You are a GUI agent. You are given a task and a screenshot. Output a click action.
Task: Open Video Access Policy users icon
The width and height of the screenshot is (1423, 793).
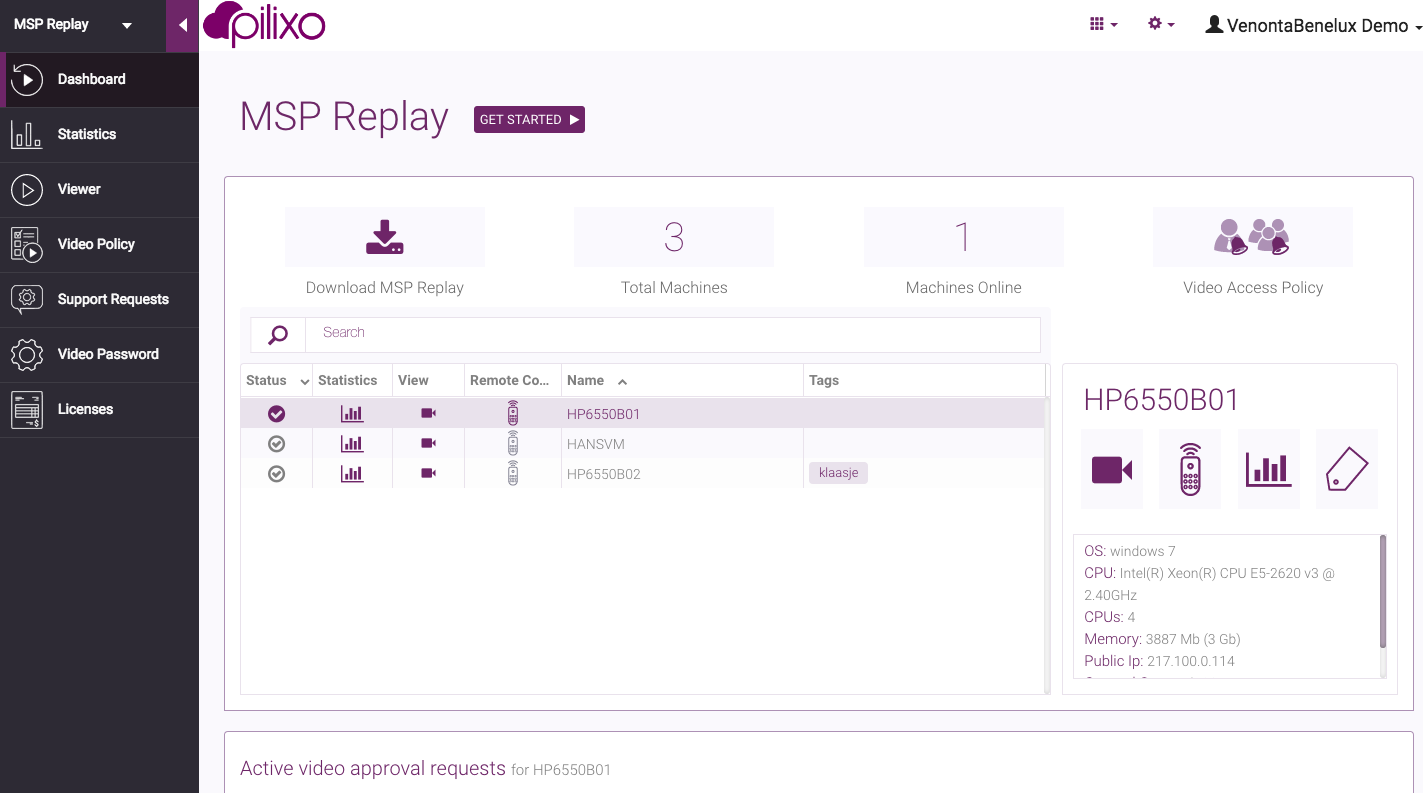point(1252,237)
